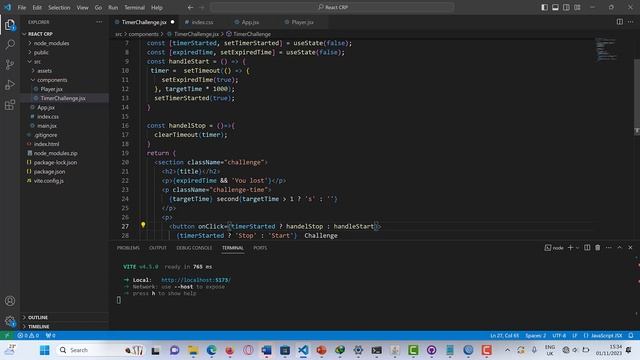Click the lightbulb code action icon
Image resolution: width=640 pixels, height=360 pixels.
[x=143, y=225]
